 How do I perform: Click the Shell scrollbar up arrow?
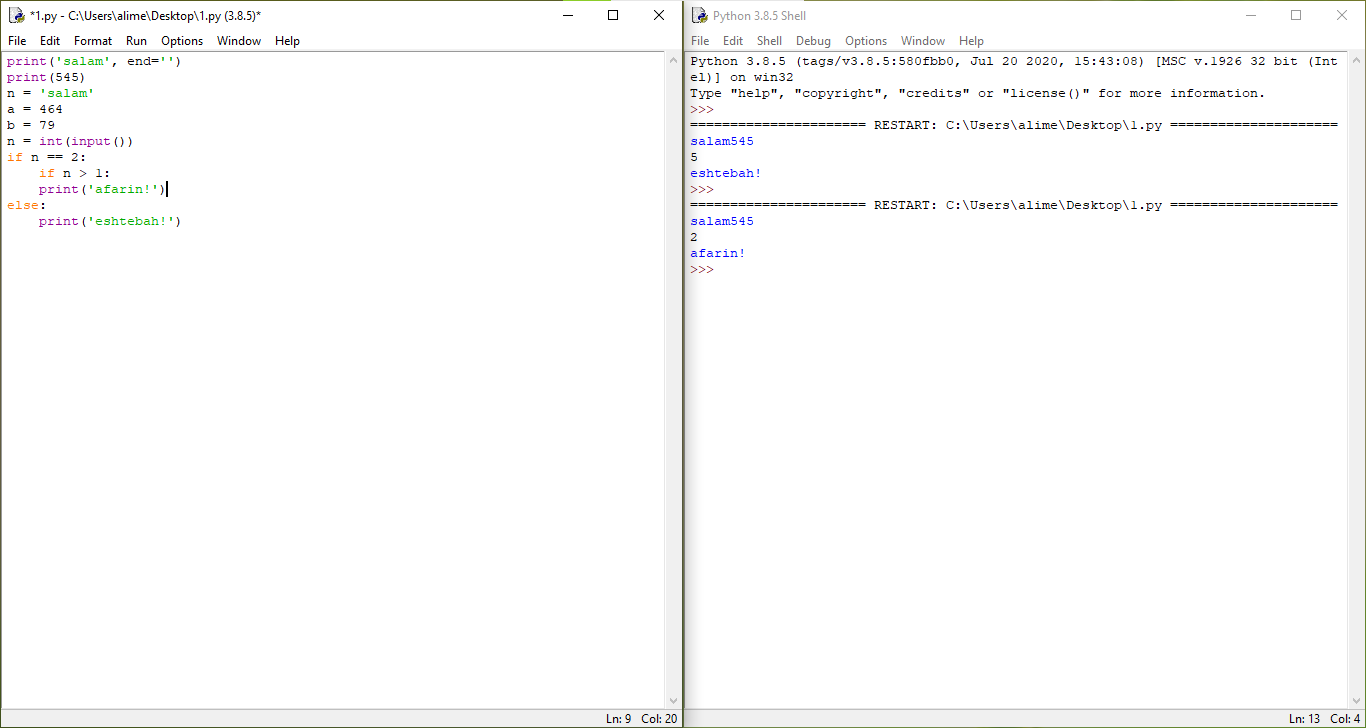[x=1356, y=60]
